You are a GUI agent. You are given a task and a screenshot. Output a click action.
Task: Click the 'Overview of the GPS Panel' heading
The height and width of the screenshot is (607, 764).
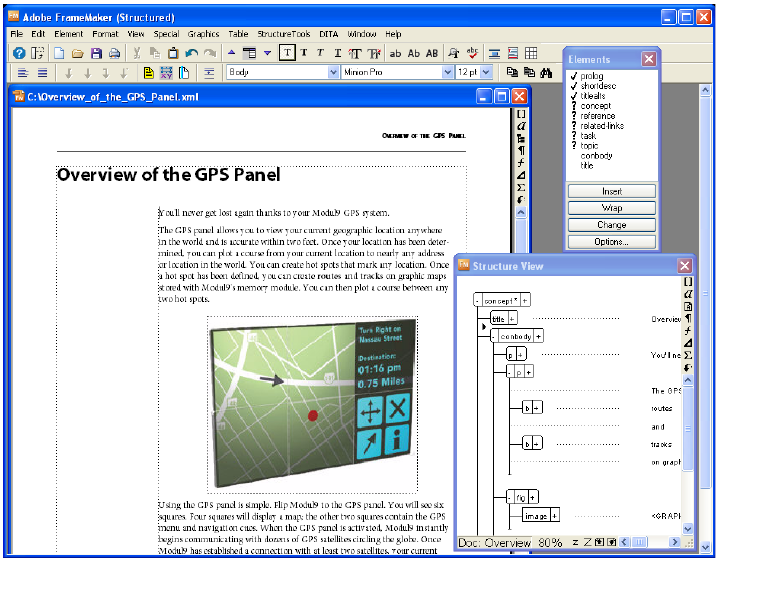click(169, 174)
